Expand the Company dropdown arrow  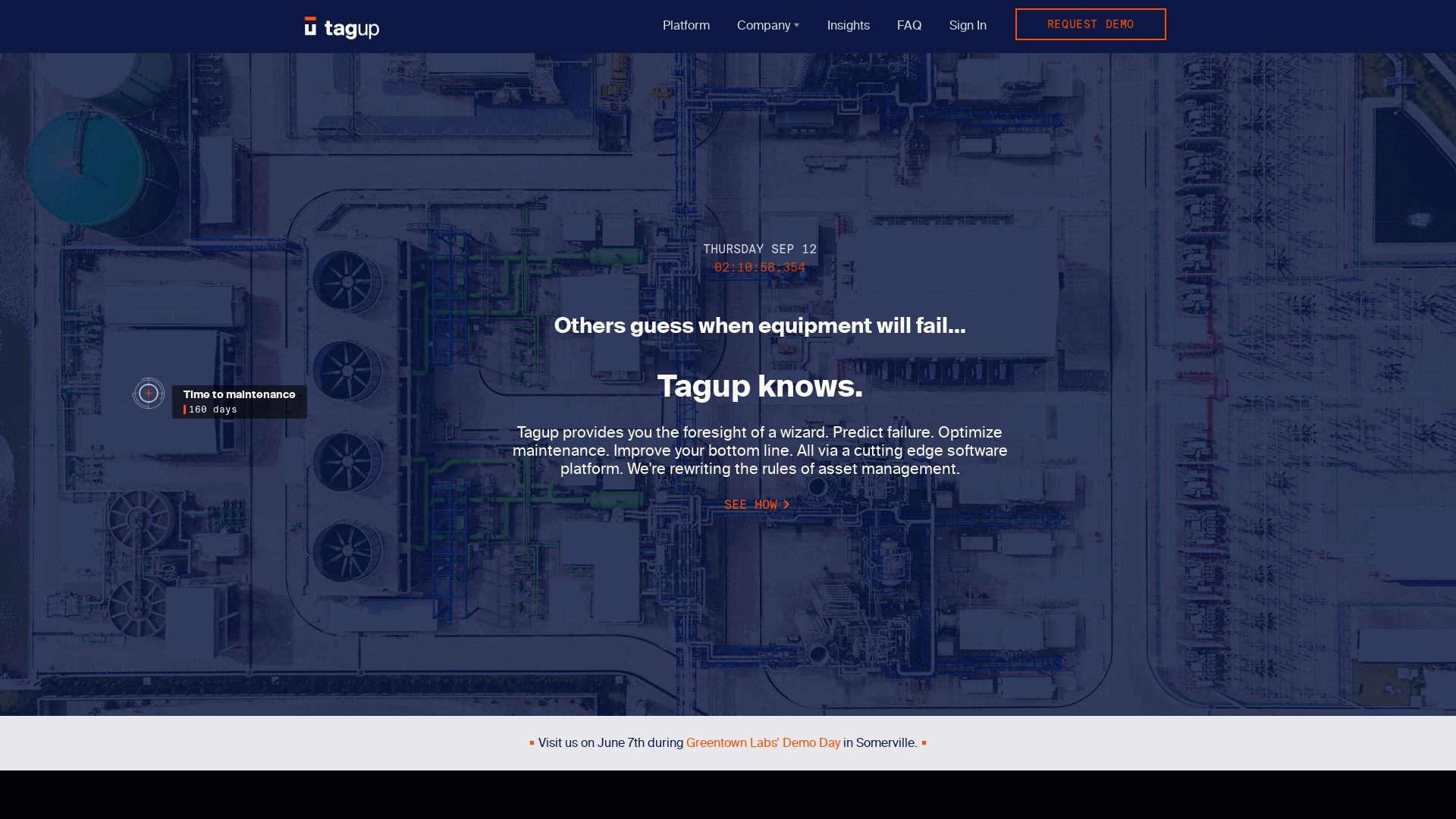(x=796, y=26)
